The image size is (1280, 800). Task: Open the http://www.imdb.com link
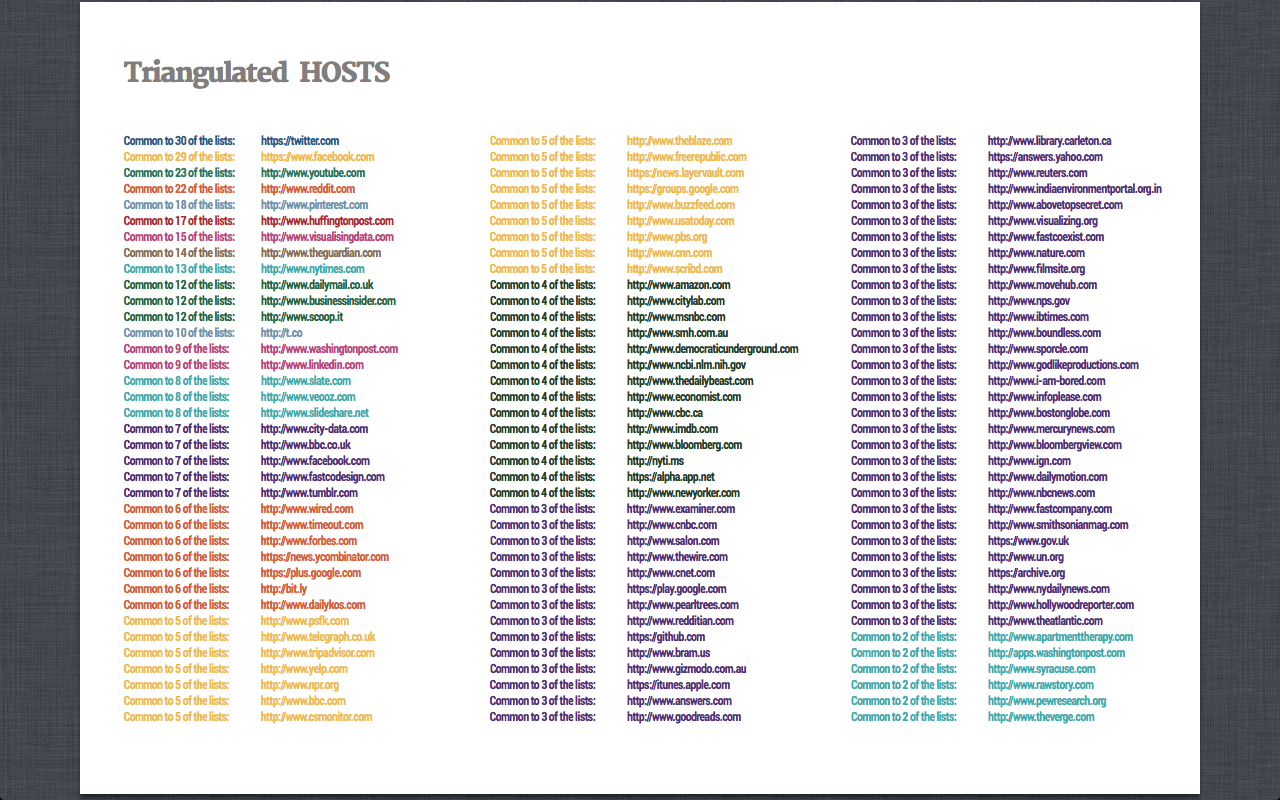(673, 429)
